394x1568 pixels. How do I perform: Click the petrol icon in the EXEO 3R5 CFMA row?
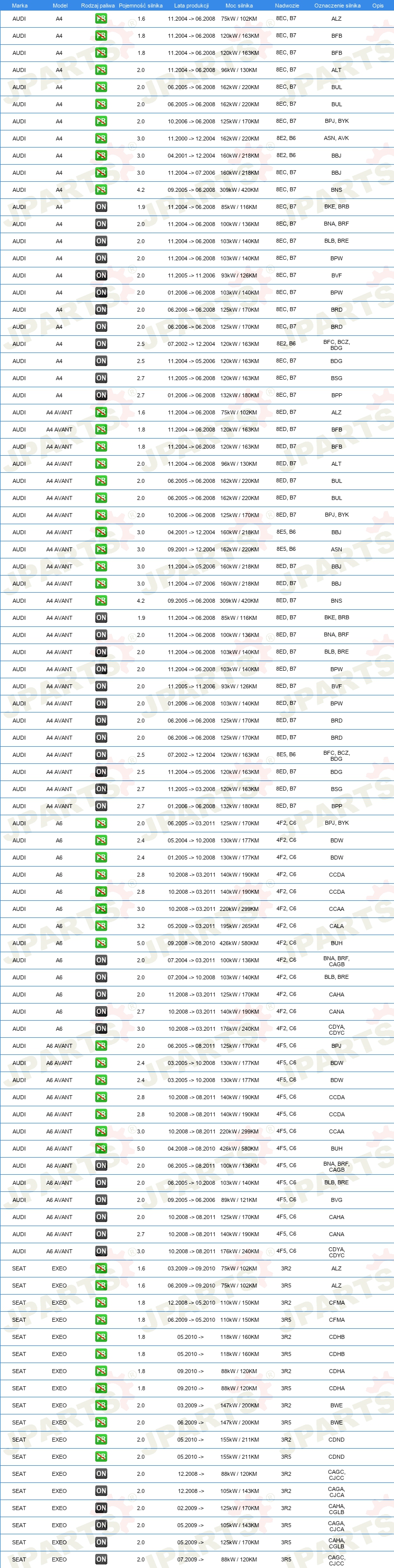tap(101, 1320)
